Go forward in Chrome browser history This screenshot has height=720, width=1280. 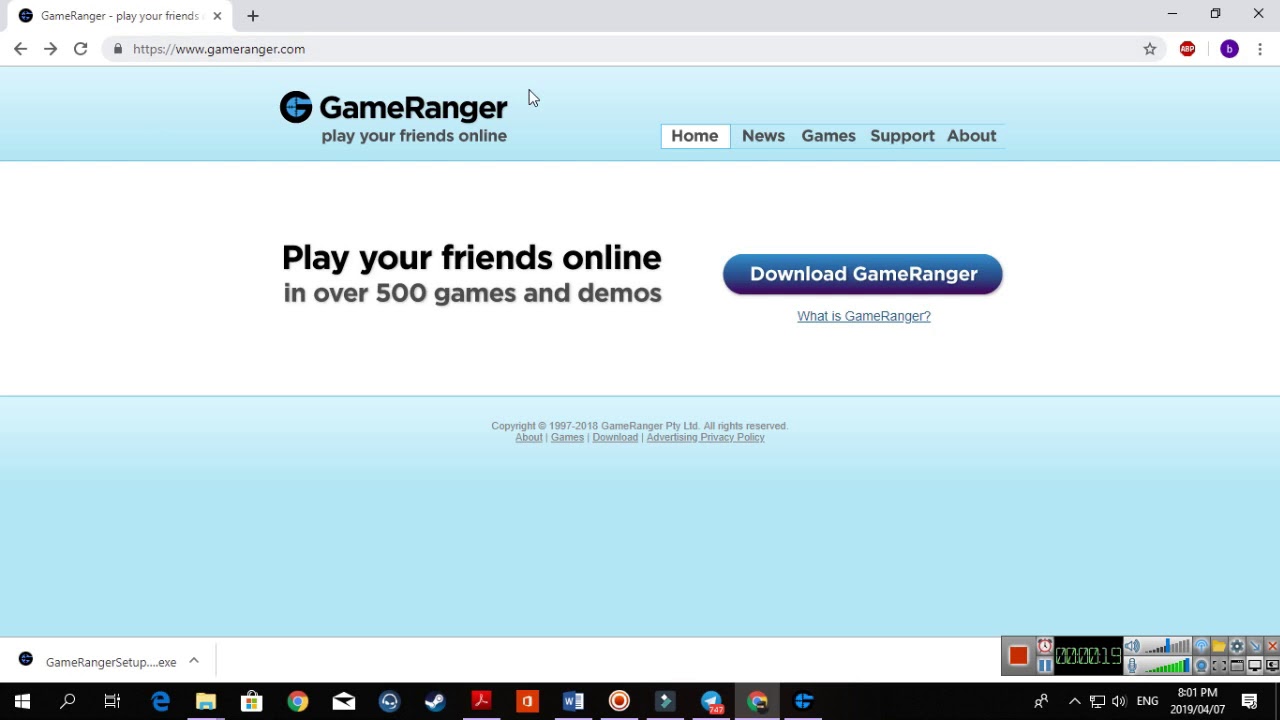[50, 49]
